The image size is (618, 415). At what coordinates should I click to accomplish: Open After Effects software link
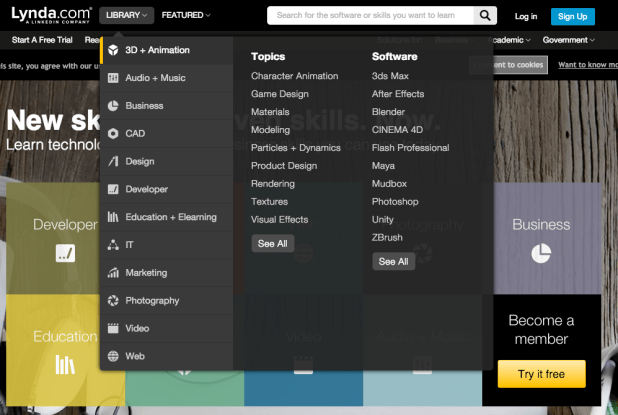point(398,94)
